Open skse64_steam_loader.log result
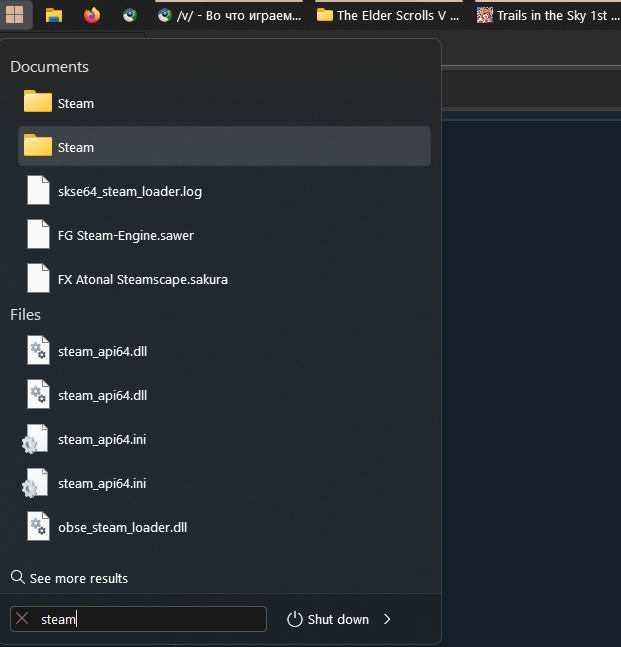Viewport: 621px width, 647px height. 224,191
